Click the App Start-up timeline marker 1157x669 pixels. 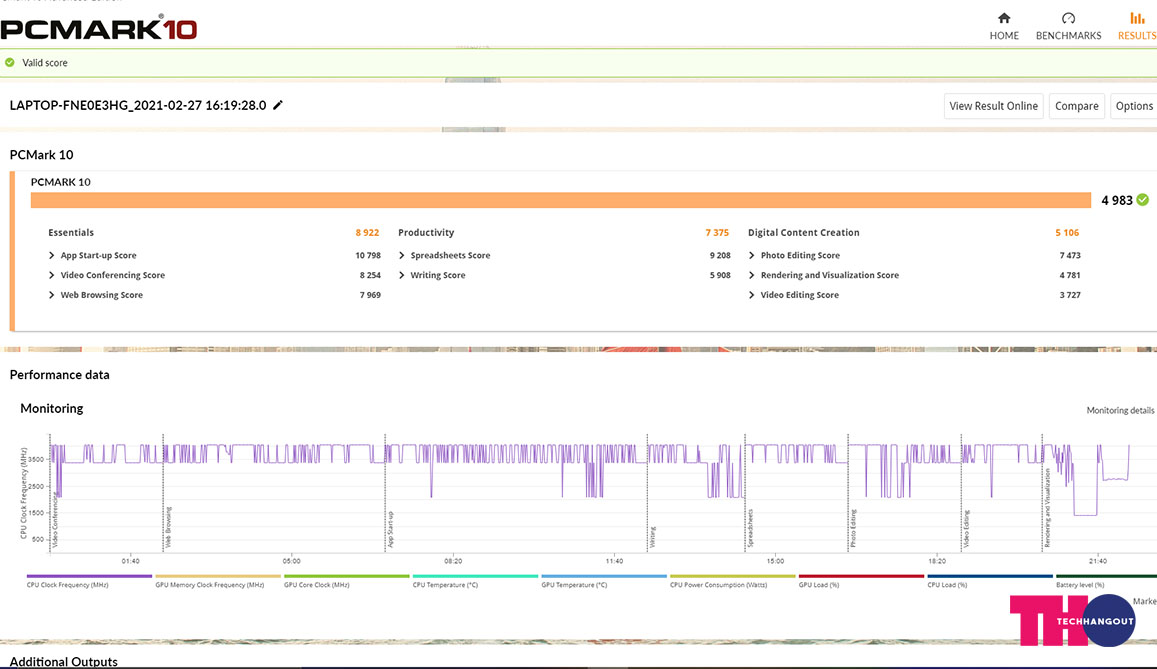point(390,529)
